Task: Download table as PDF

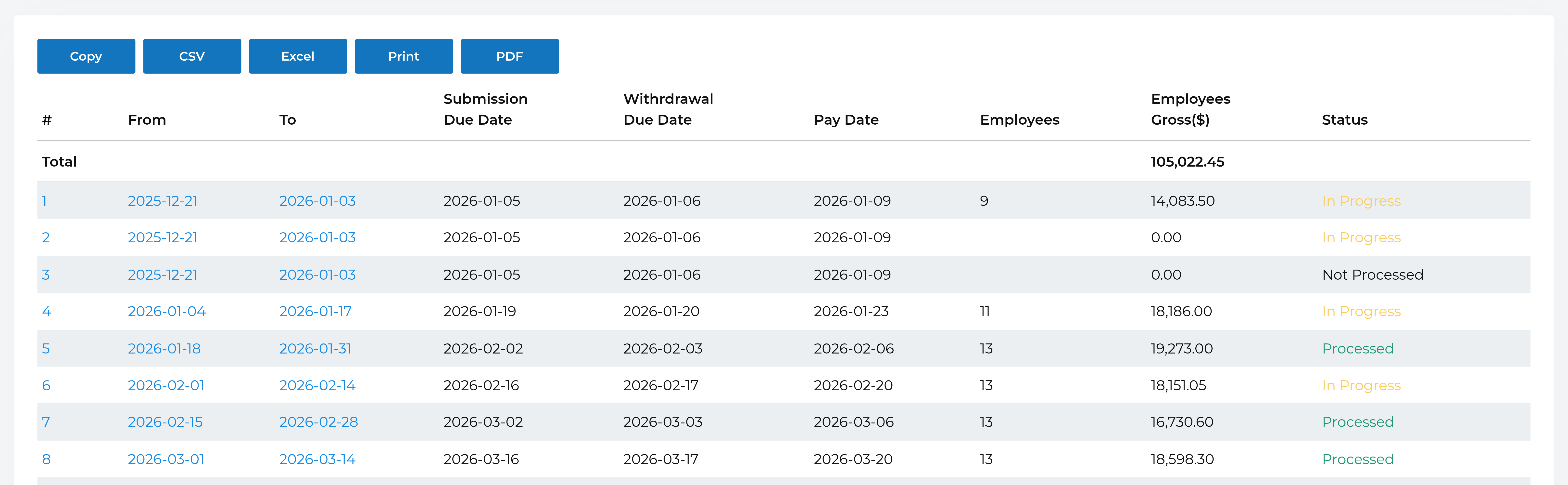Action: point(509,56)
